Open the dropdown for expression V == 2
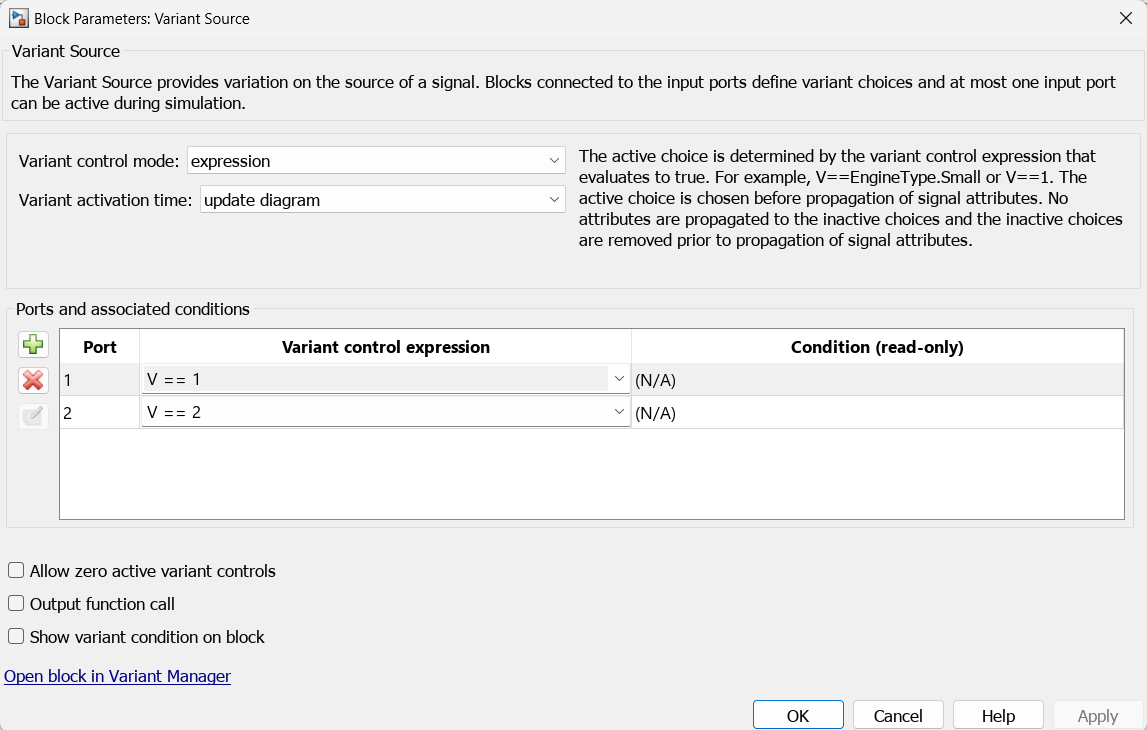The height and width of the screenshot is (730, 1147). click(618, 411)
